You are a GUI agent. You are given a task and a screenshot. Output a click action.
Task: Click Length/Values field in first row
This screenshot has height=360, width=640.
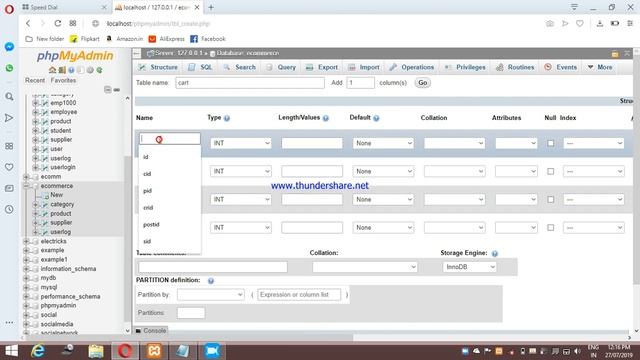tap(312, 143)
